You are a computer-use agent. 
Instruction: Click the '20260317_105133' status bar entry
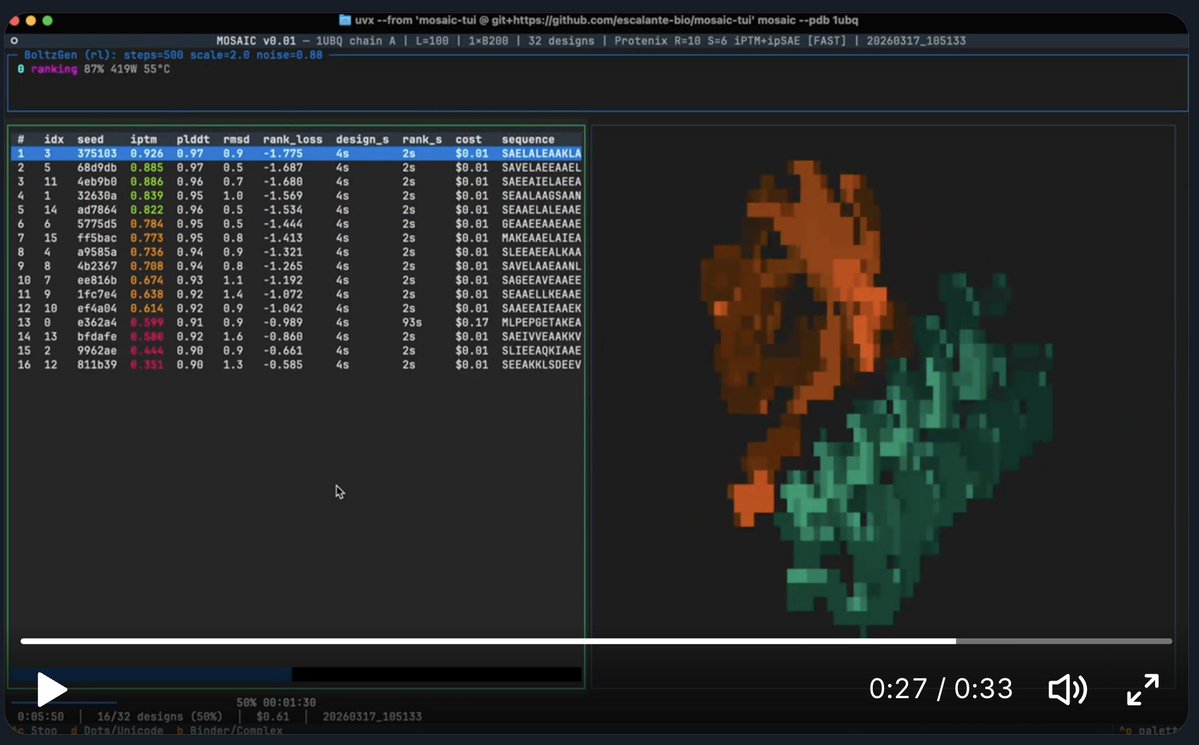[372, 717]
